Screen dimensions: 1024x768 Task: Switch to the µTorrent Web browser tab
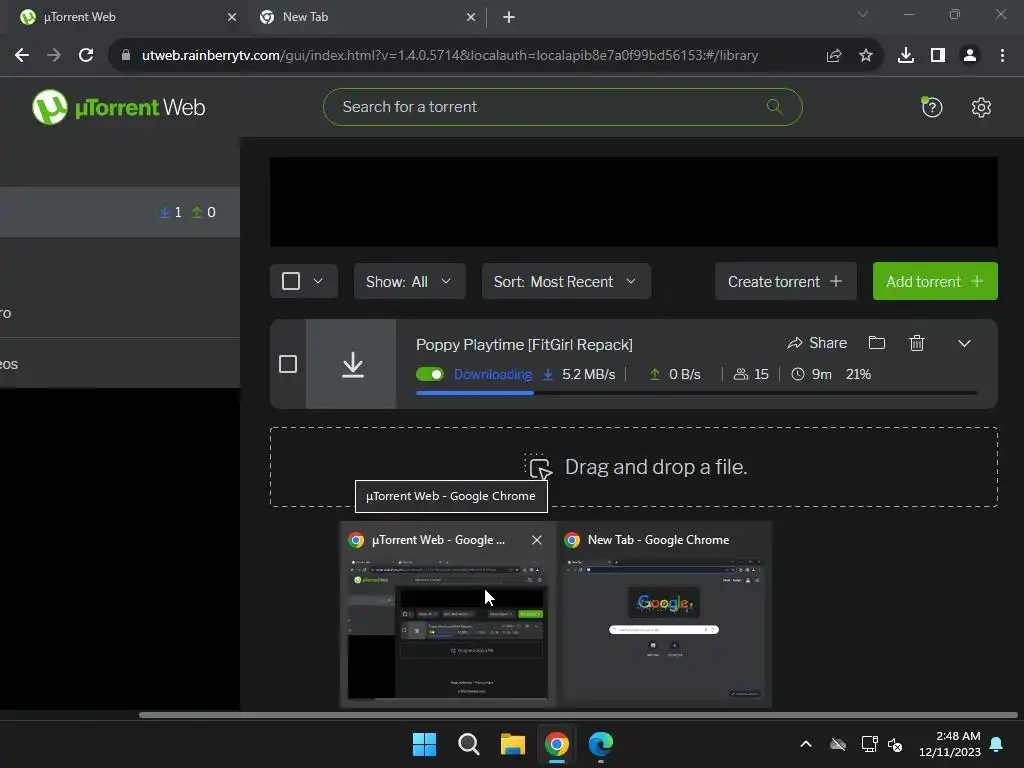click(124, 18)
